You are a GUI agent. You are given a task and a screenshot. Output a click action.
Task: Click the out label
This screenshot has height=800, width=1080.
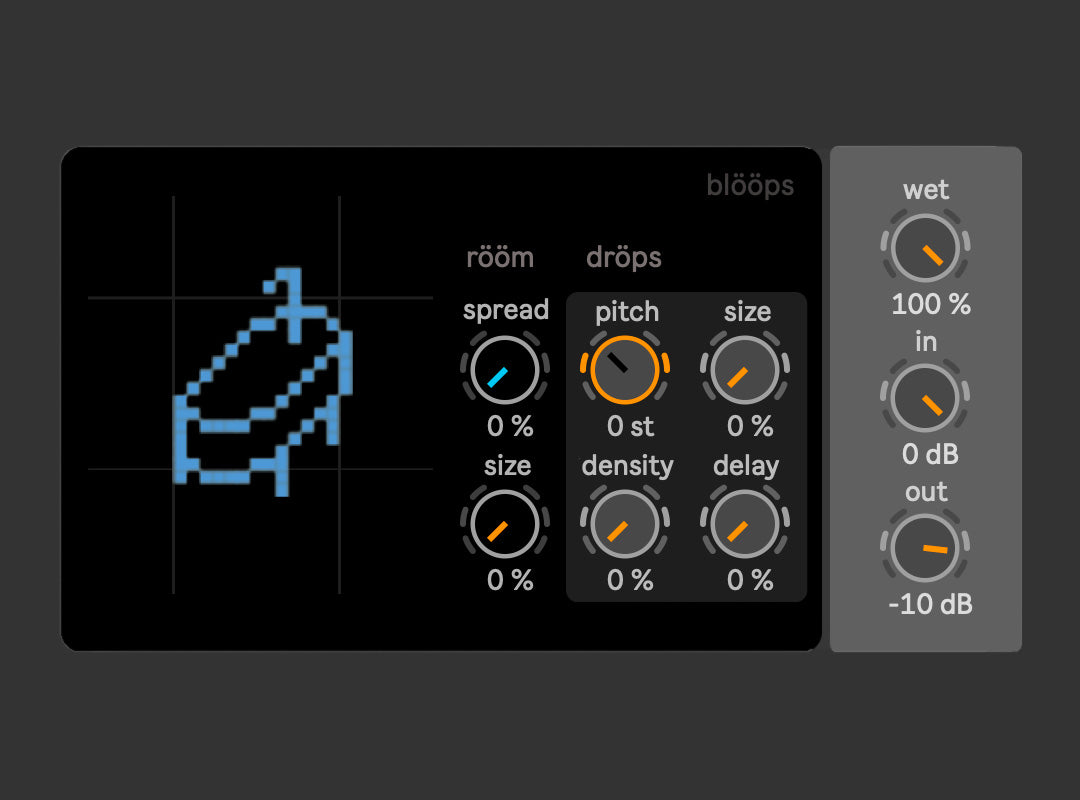[x=926, y=492]
